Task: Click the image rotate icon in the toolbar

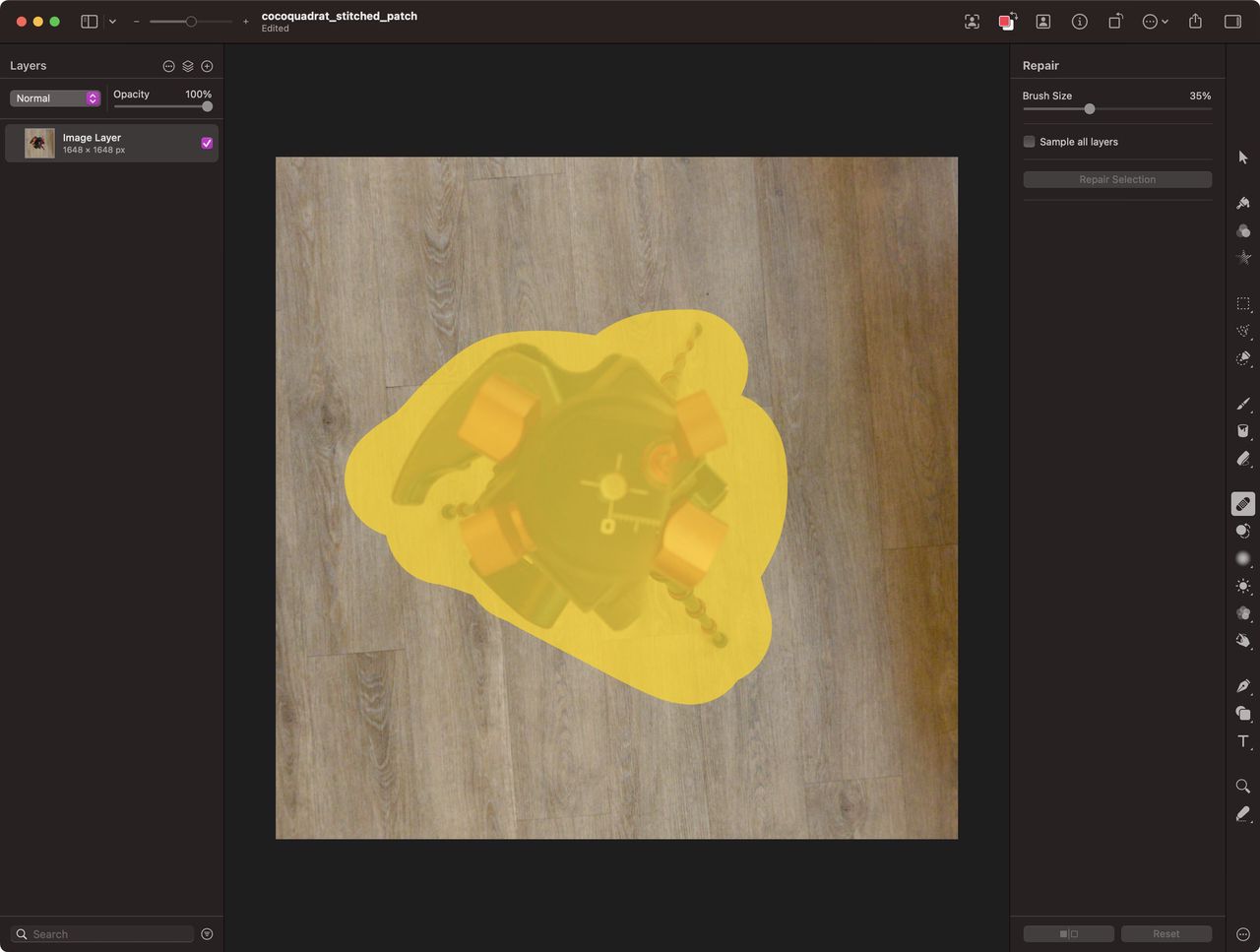Action: click(1115, 21)
